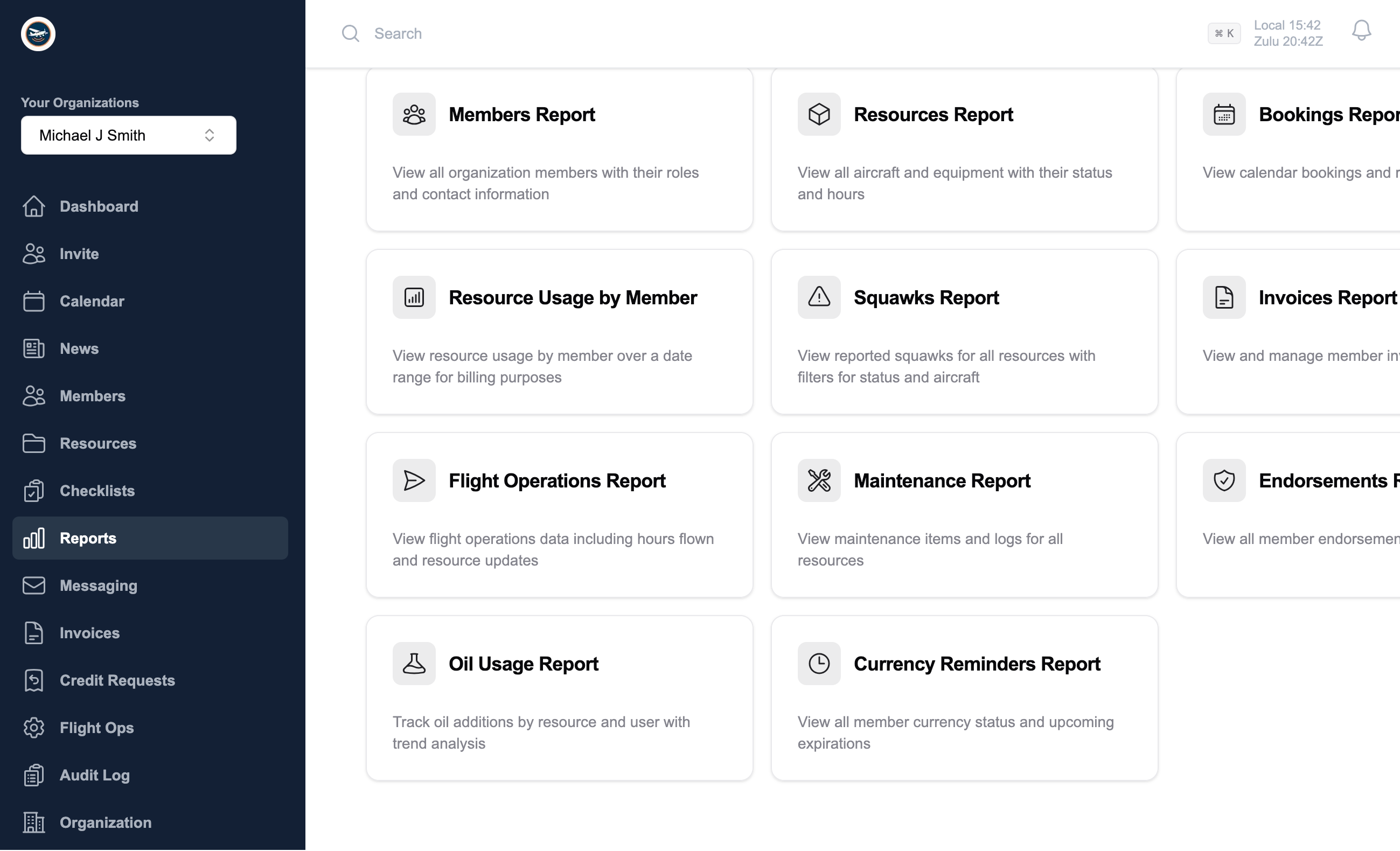Navigate to the Members page
The image size is (1400, 851).
point(93,396)
